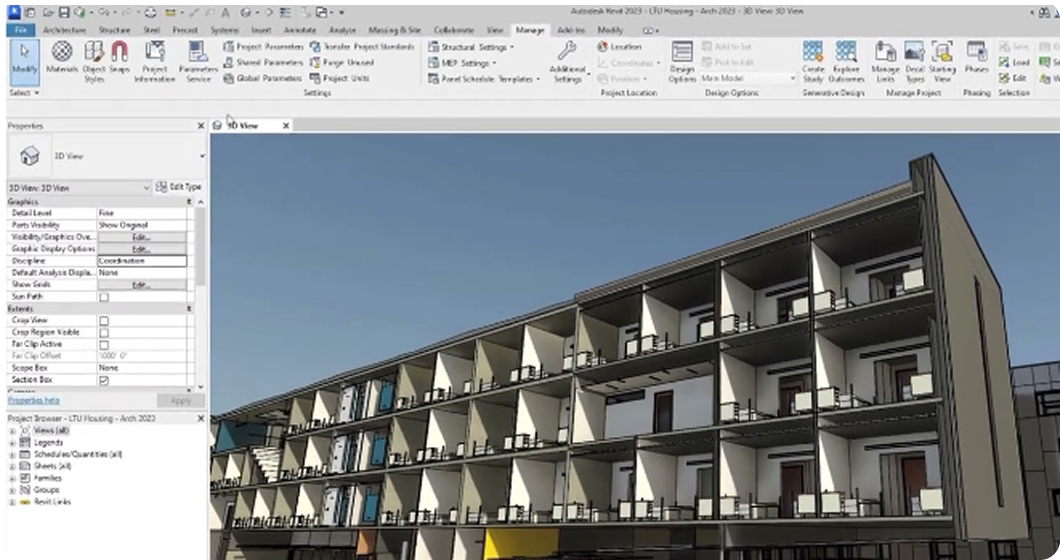
Task: Open the Properties help link
Action: coord(33,401)
